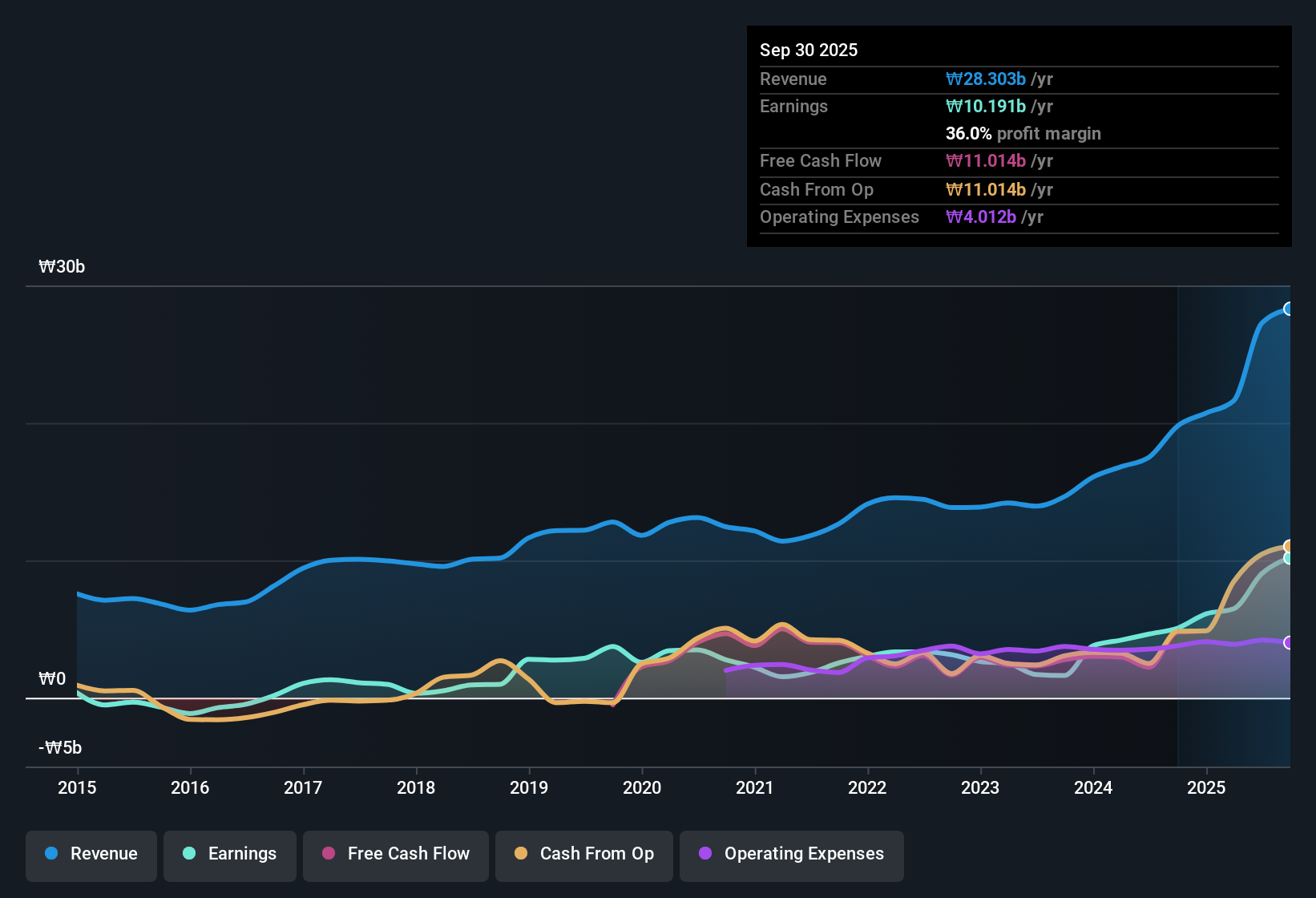Select the 2025 year label on x-axis

tap(1207, 788)
